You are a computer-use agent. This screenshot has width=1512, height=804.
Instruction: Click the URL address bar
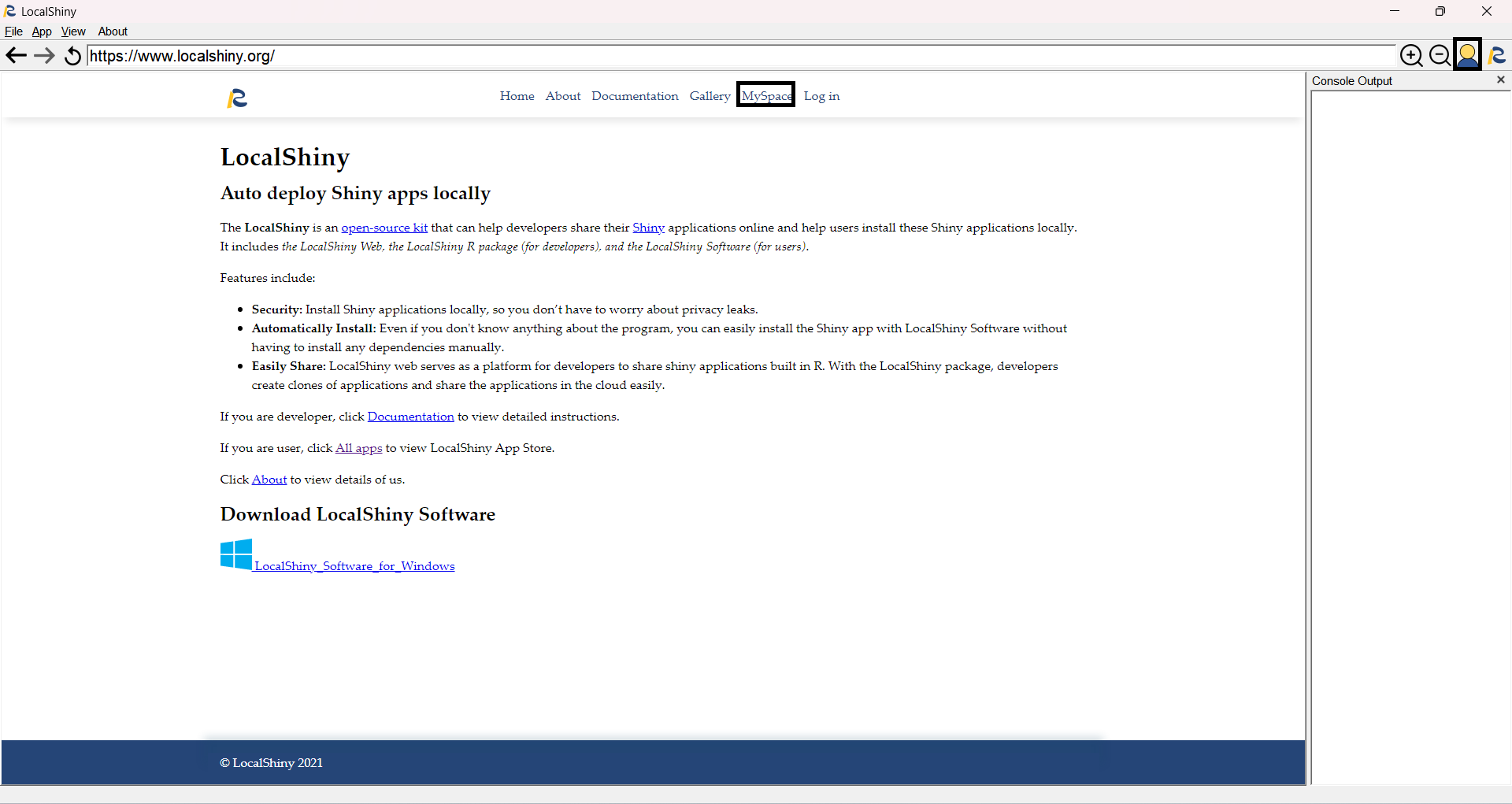[x=740, y=56]
